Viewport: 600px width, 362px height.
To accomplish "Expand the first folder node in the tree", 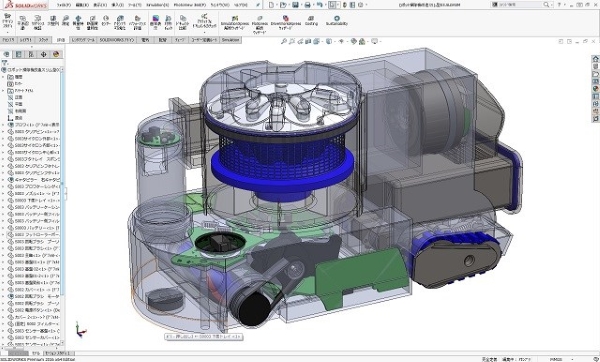I will 3,77.
